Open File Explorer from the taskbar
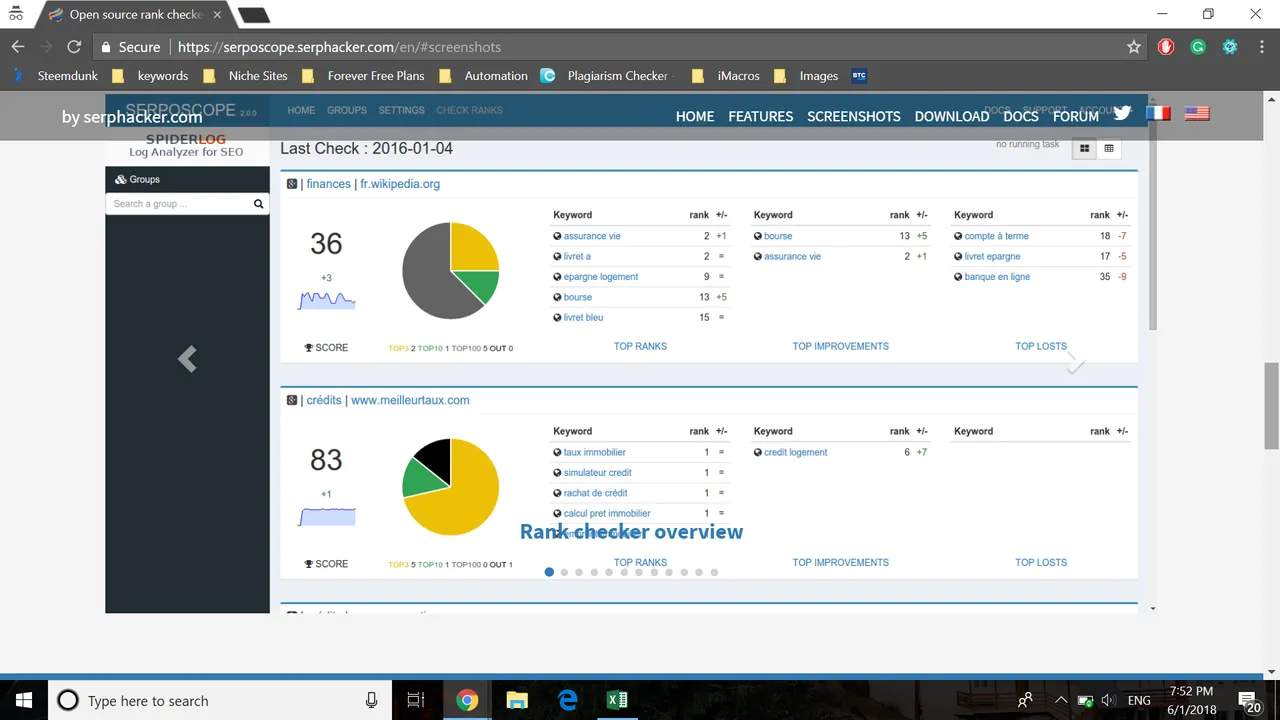This screenshot has height=720, width=1280. 517,700
